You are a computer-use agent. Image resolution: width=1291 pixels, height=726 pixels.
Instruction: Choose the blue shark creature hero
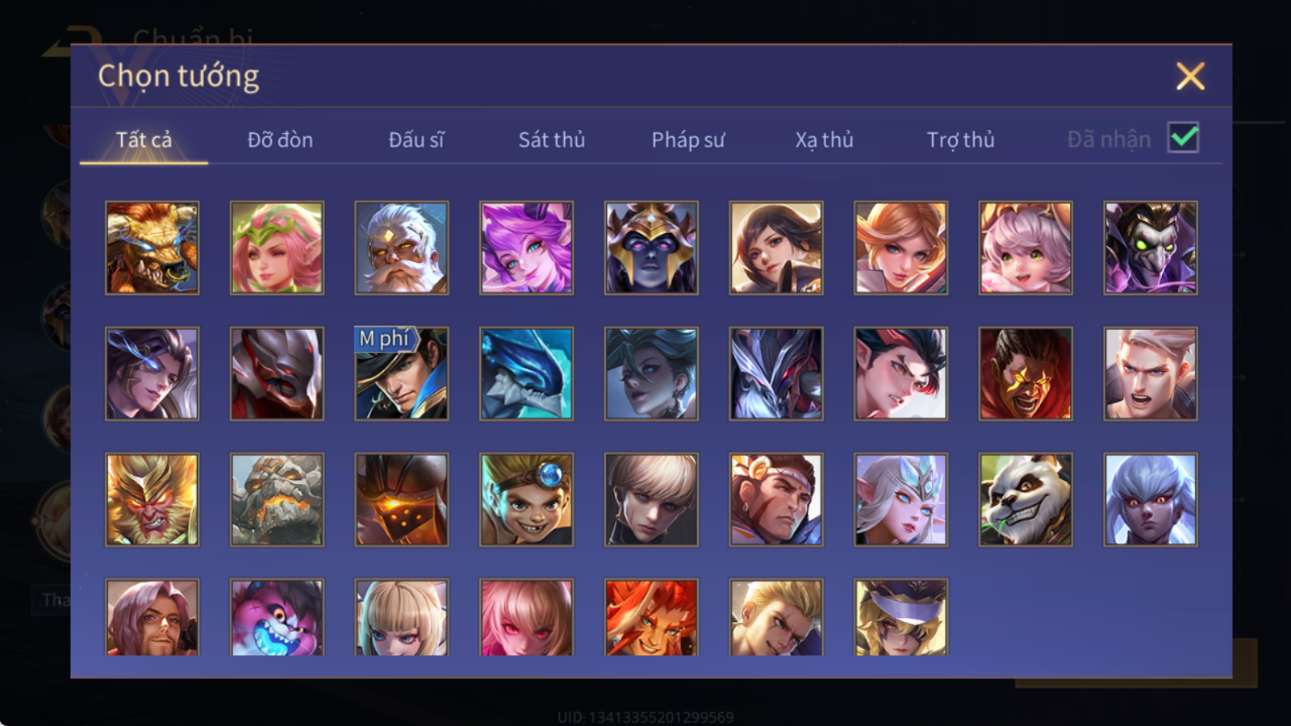tap(526, 373)
